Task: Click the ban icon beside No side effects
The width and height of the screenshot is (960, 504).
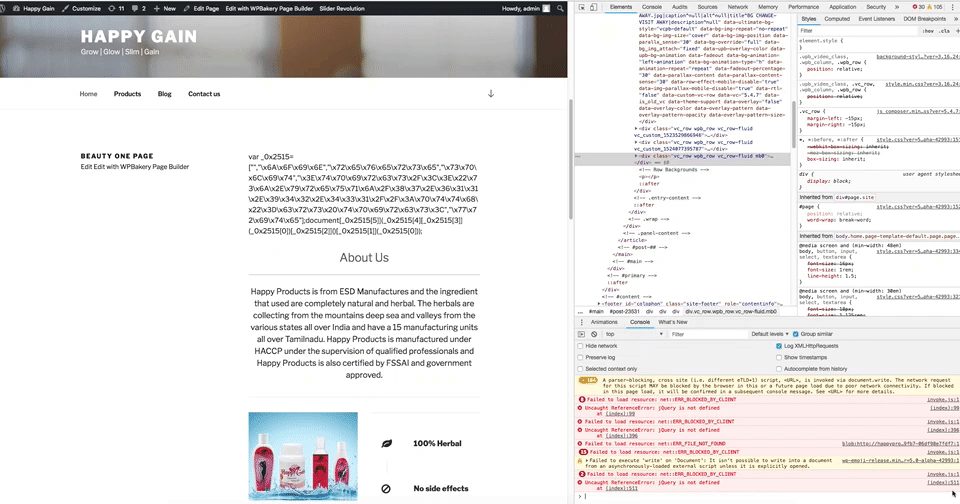Action: tap(386, 489)
